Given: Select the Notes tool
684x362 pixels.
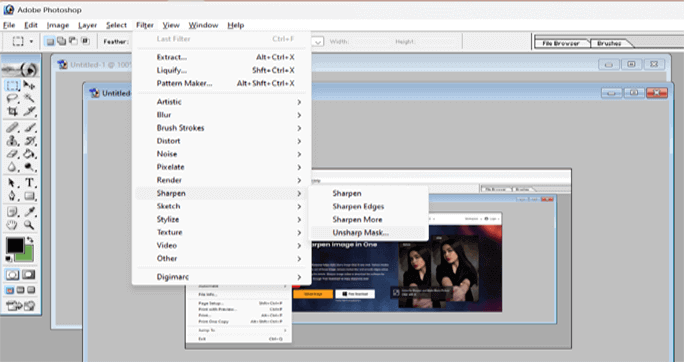Looking at the screenshot, I should (x=13, y=212).
